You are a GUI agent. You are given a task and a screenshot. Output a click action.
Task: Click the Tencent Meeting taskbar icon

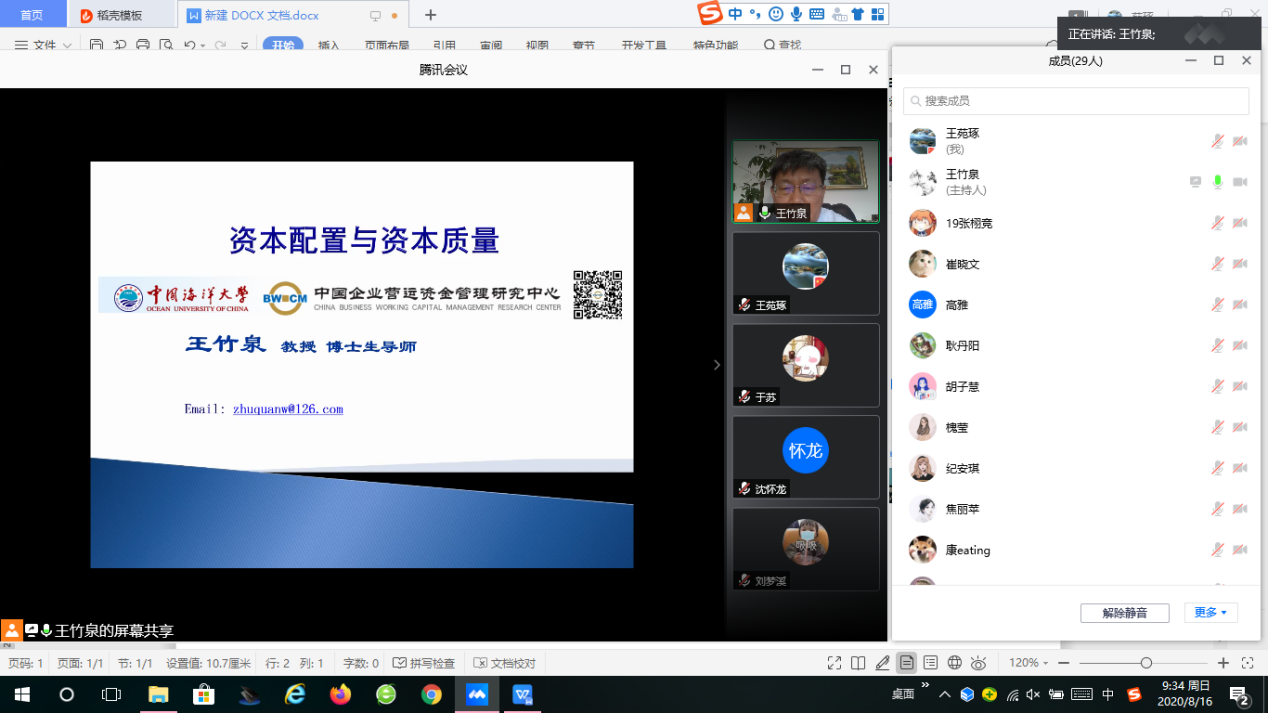coord(477,695)
